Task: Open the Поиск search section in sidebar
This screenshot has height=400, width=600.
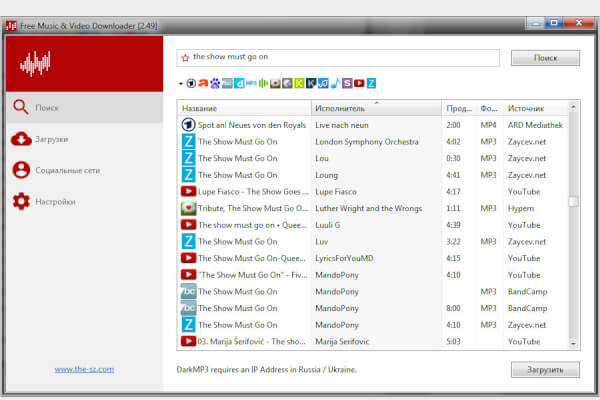Action: pyautogui.click(x=85, y=108)
